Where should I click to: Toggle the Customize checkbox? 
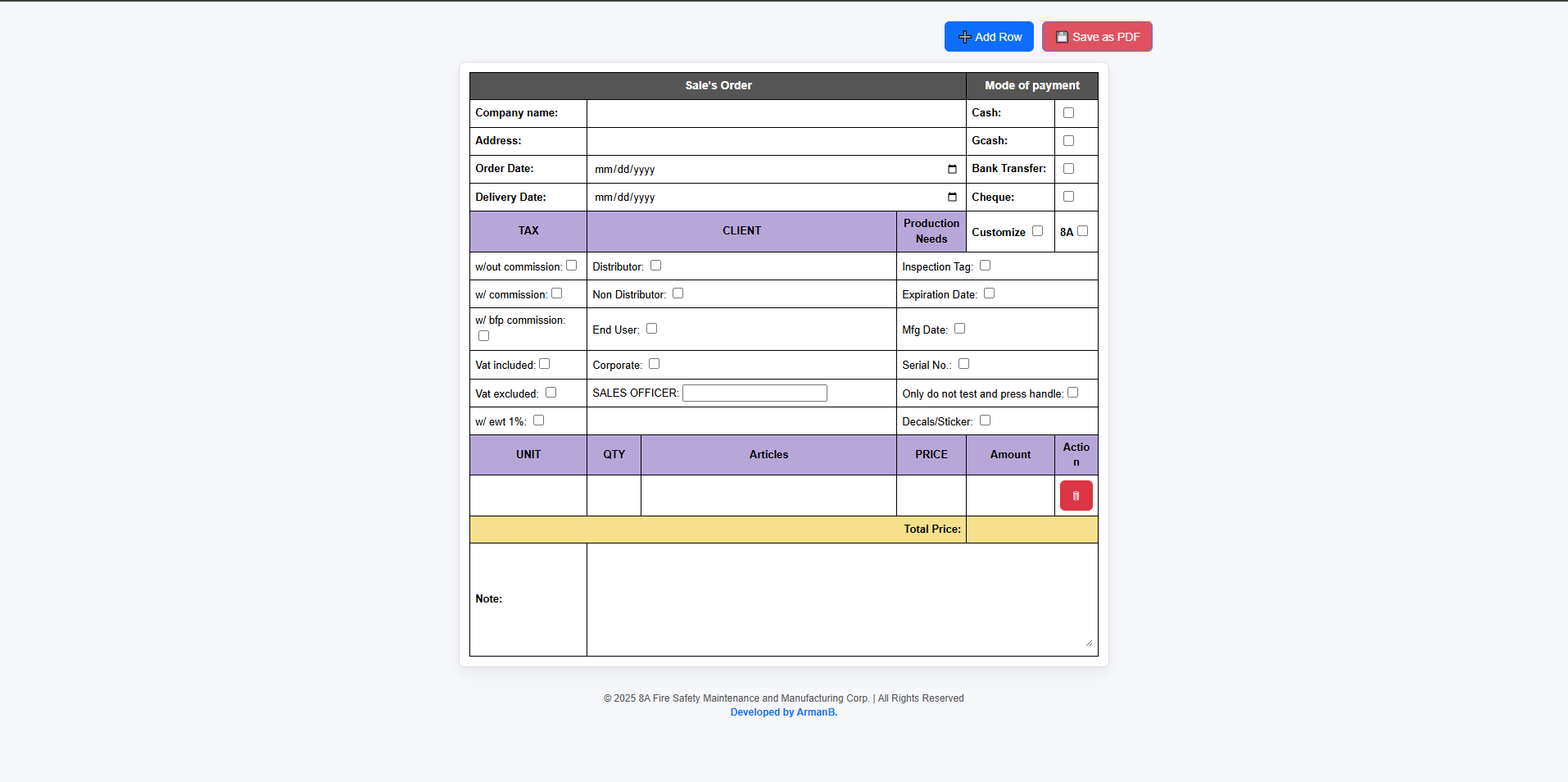[x=1037, y=231]
